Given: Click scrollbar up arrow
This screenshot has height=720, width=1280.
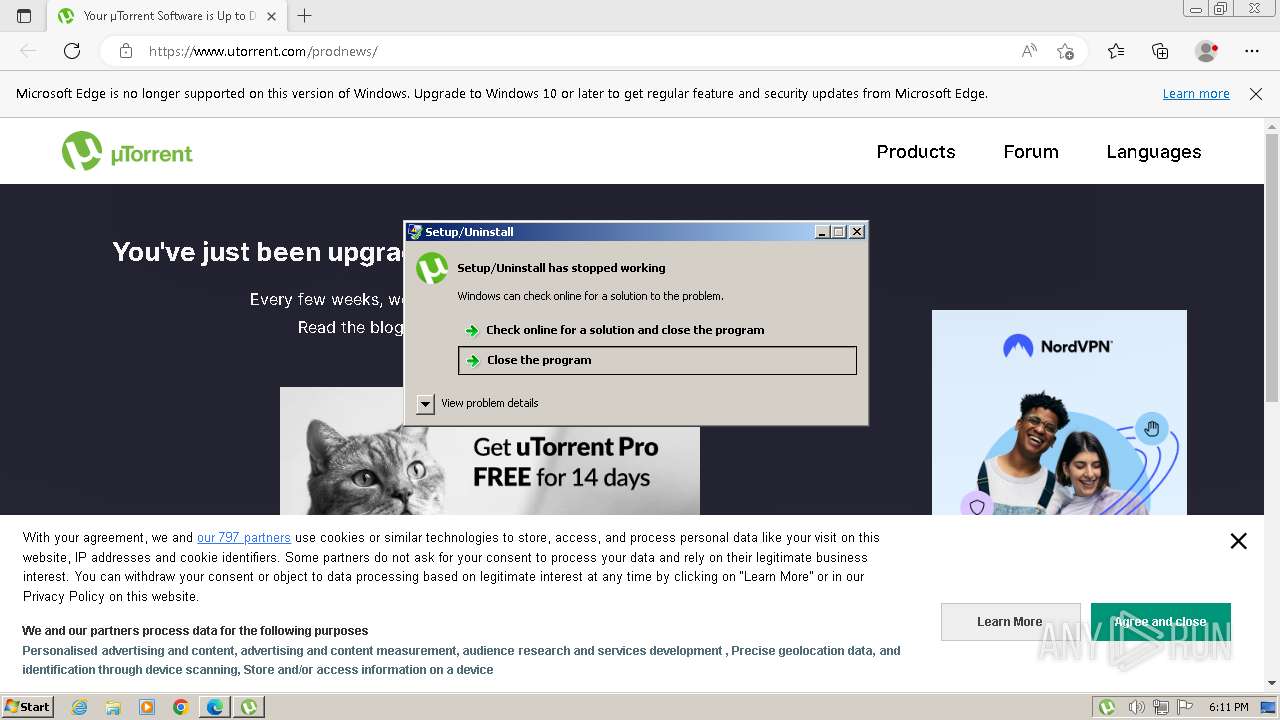Looking at the screenshot, I should [x=1272, y=125].
